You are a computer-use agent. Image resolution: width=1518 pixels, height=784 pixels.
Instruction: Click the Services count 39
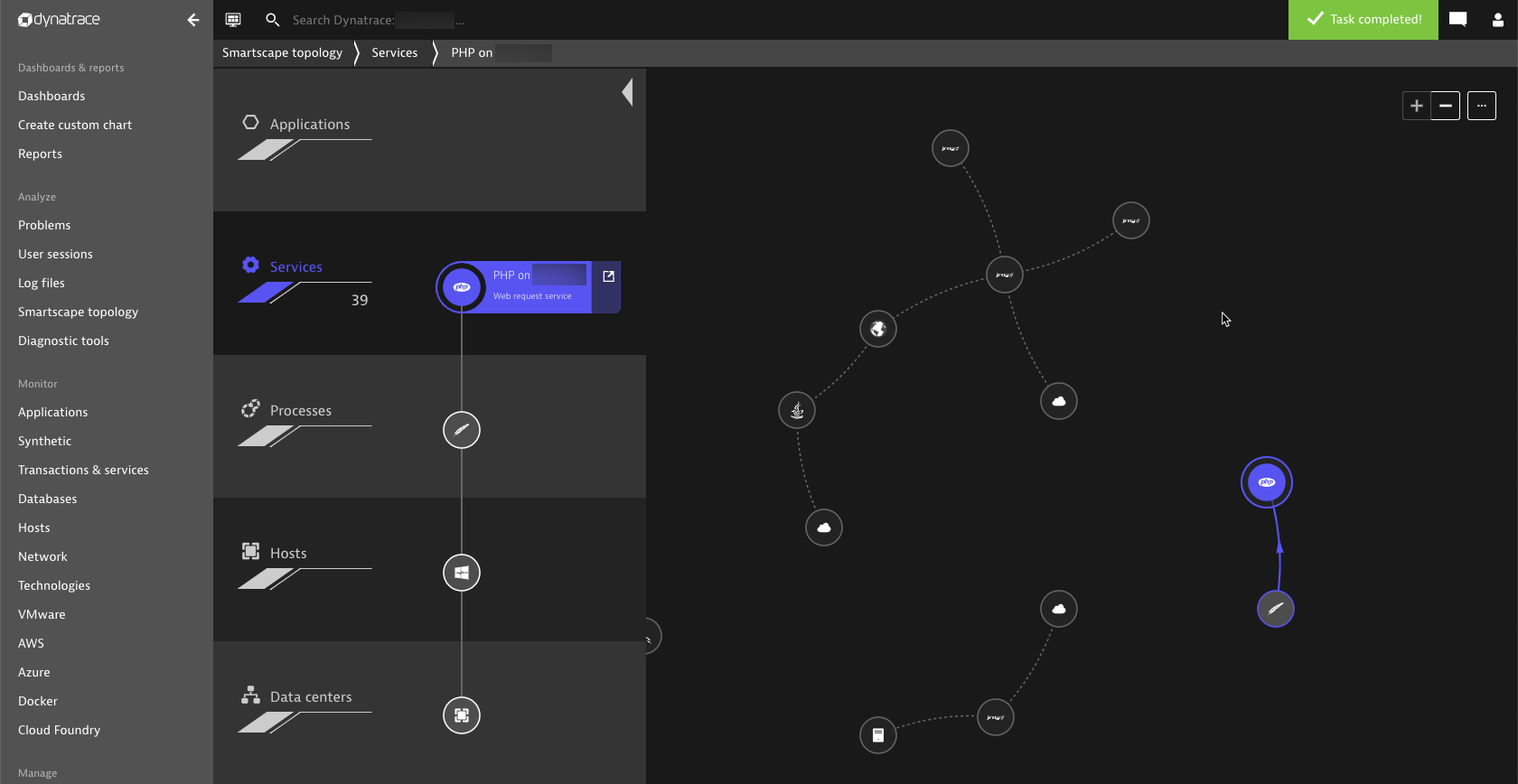360,300
